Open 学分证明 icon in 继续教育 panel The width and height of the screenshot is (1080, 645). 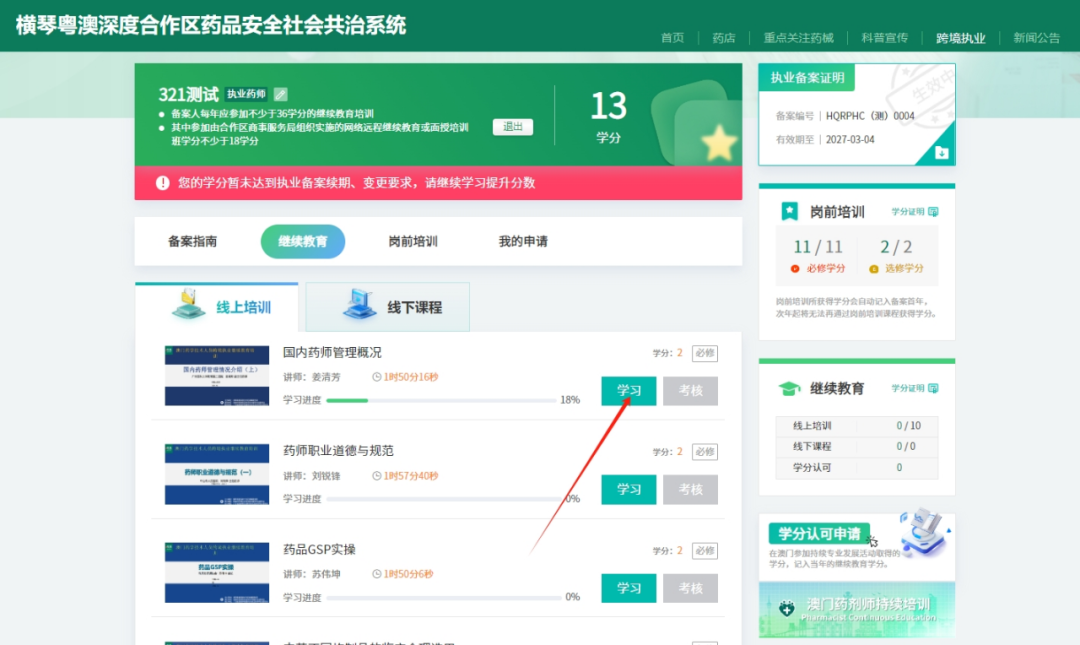[x=932, y=387]
